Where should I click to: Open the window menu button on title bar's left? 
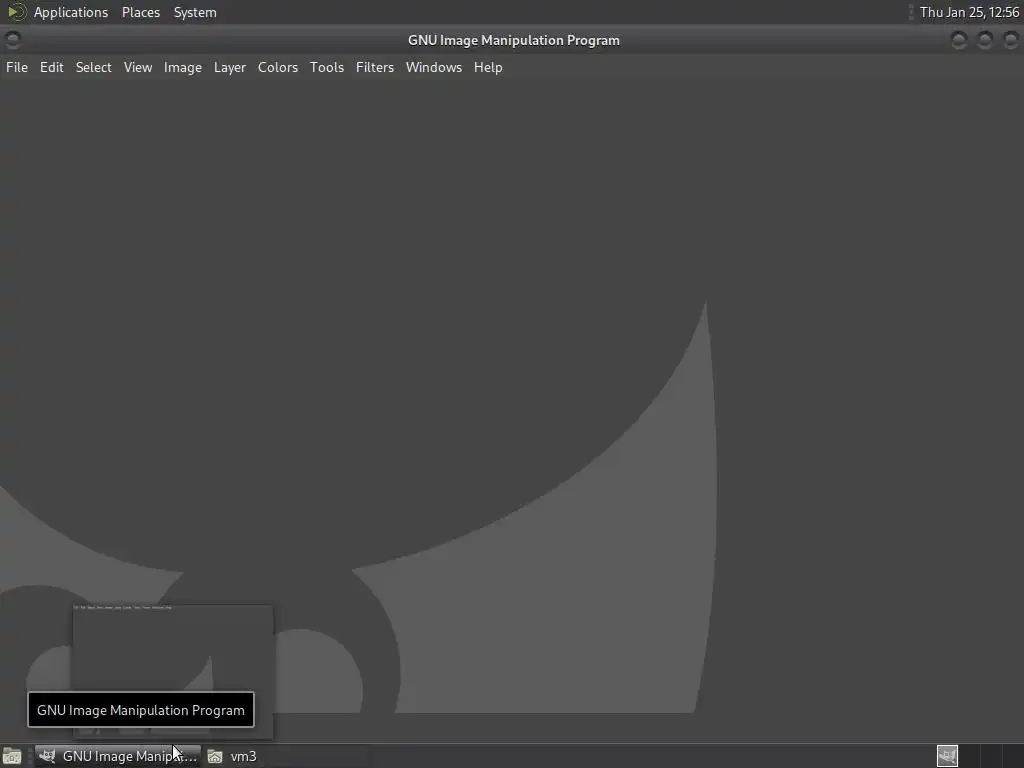coord(13,40)
